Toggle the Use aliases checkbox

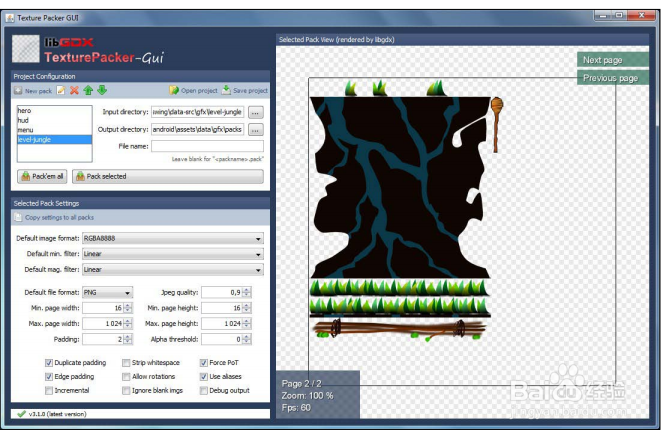pyautogui.click(x=204, y=377)
